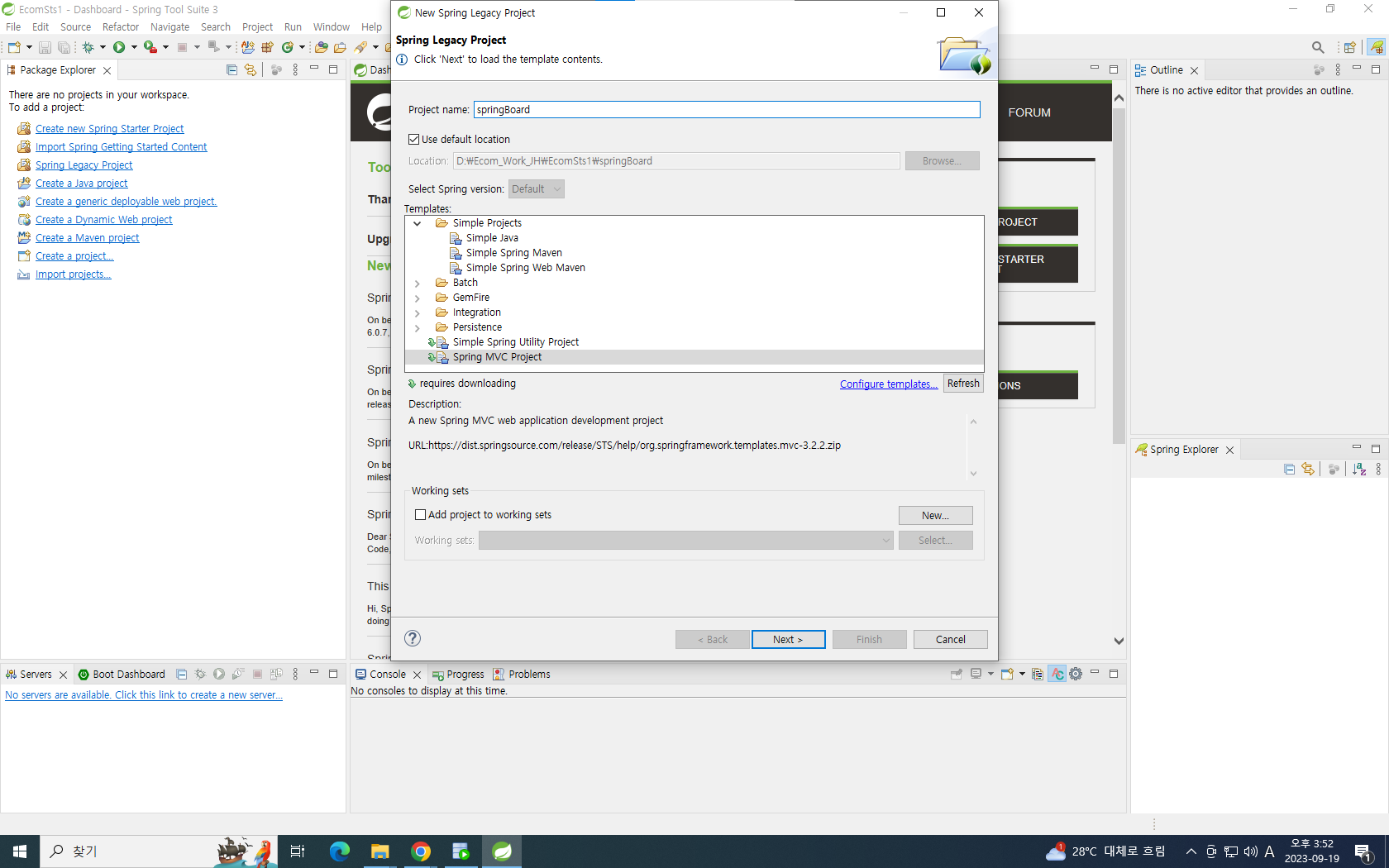Click Display Selected Console monitor icon

click(x=976, y=674)
